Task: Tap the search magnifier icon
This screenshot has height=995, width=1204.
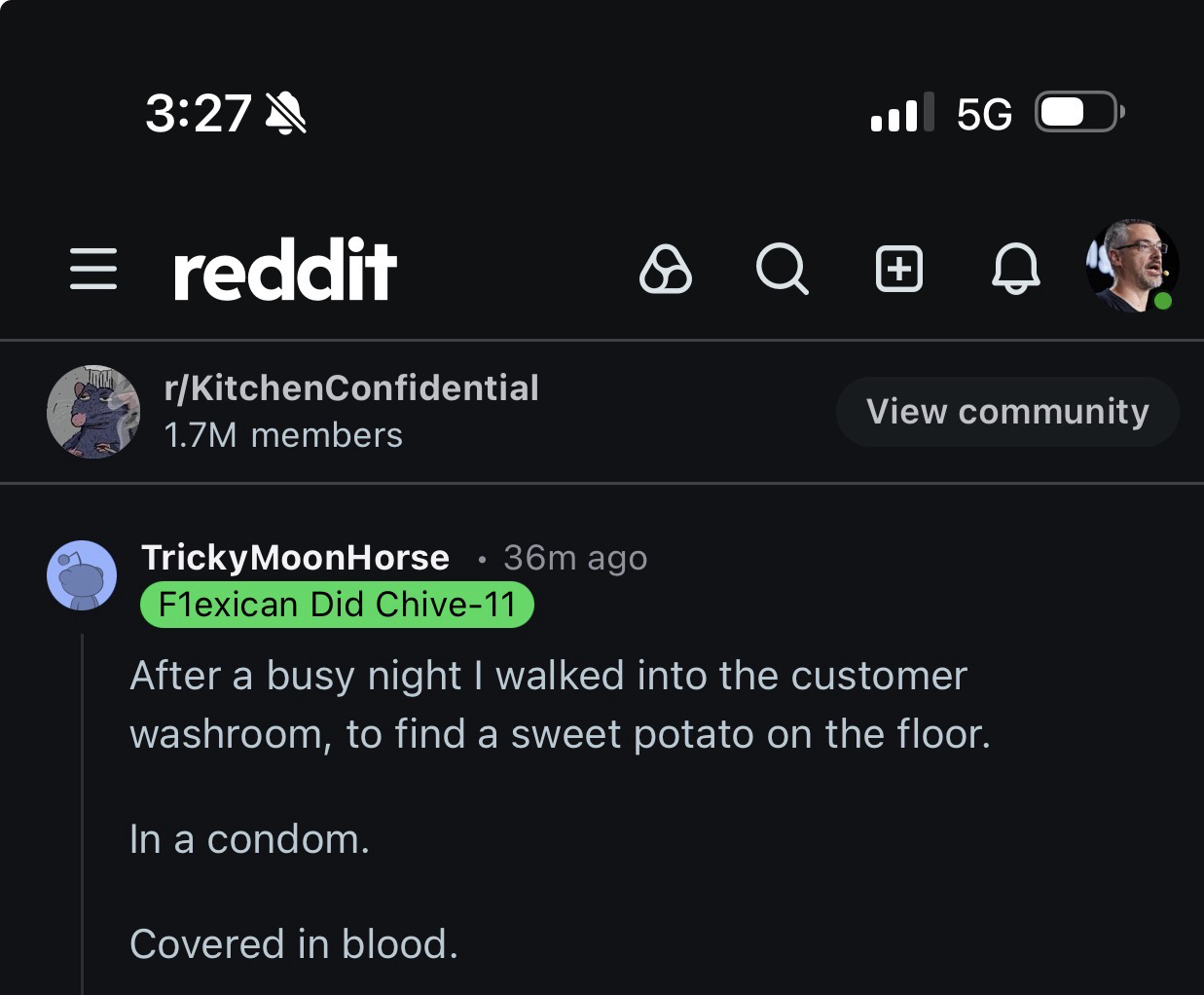Action: (782, 269)
